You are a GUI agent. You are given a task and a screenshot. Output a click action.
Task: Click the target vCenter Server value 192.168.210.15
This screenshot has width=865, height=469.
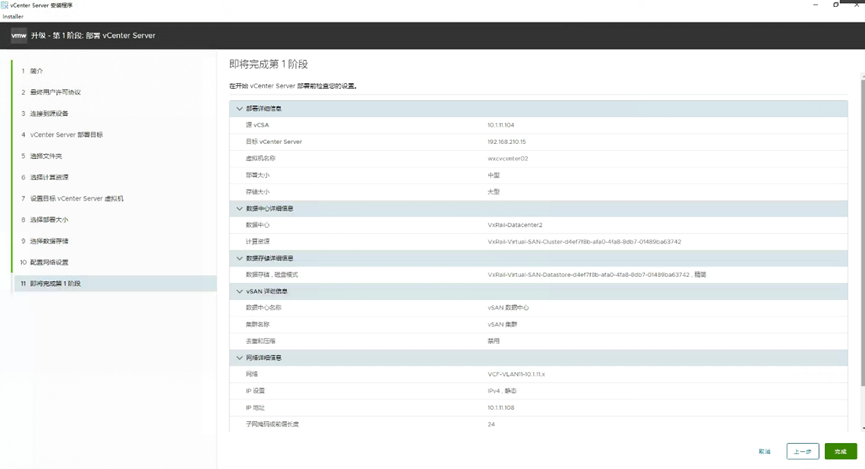pyautogui.click(x=506, y=142)
